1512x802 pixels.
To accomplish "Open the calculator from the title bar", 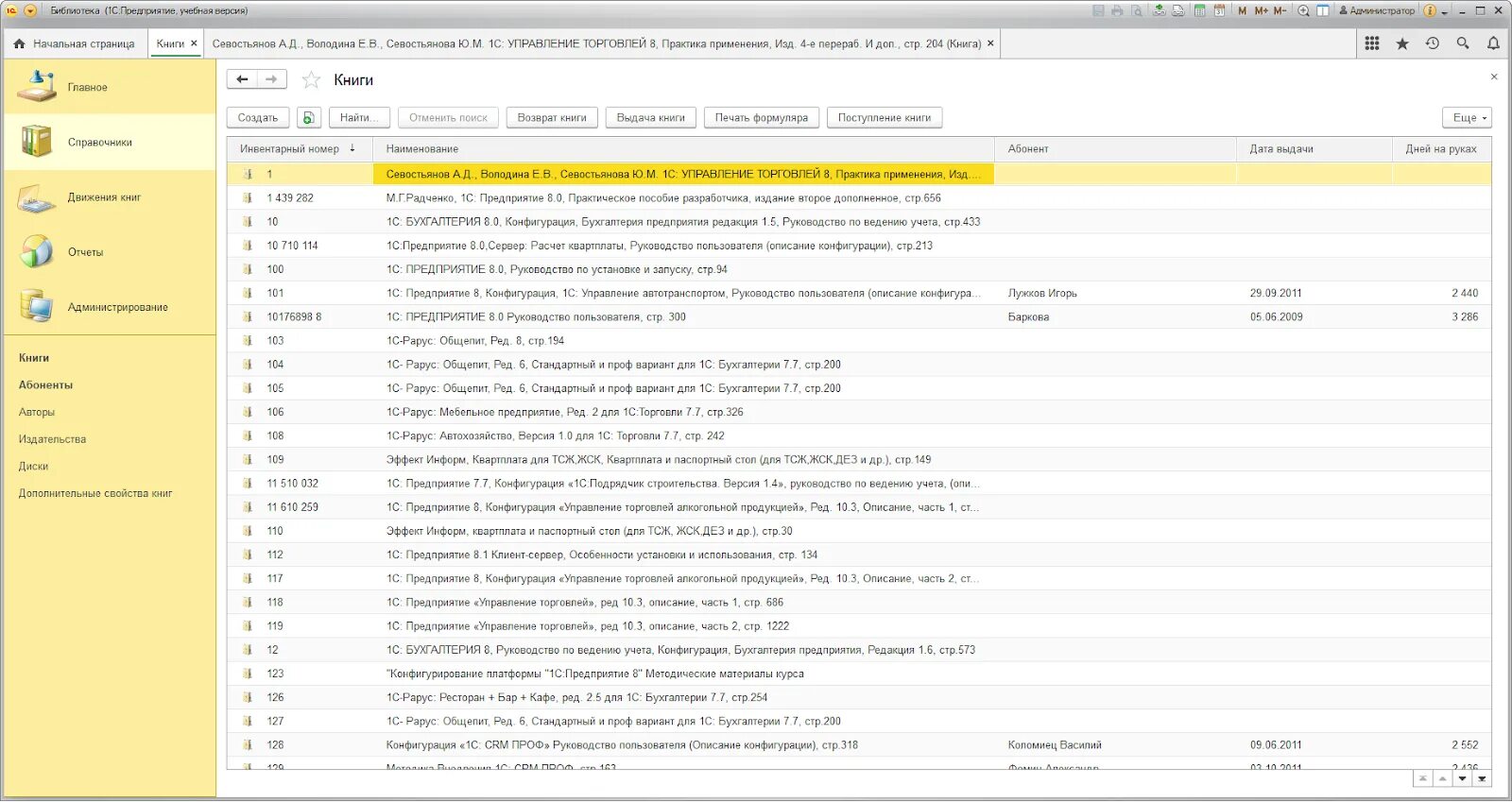I will point(1199,10).
